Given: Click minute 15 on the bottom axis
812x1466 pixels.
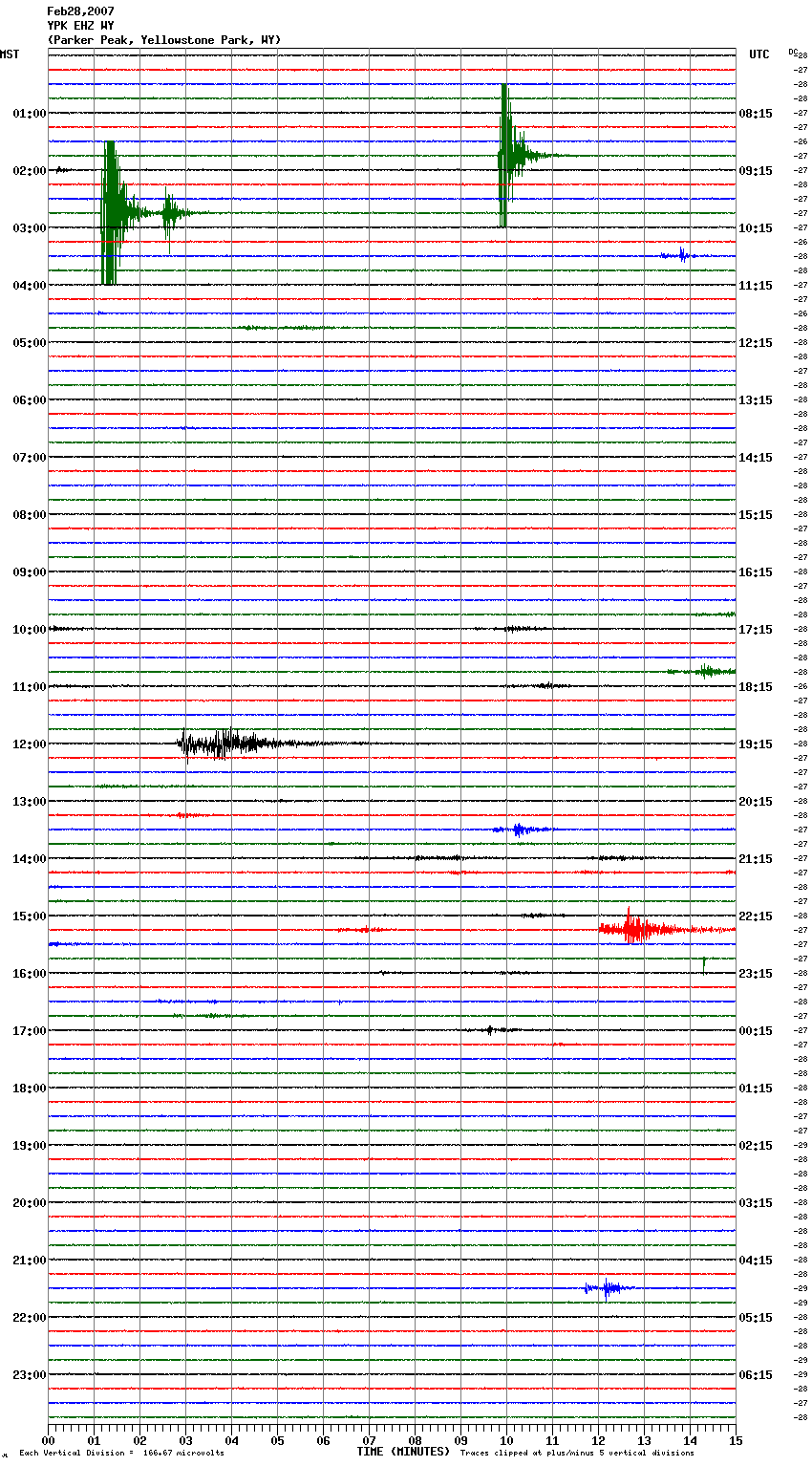Looking at the screenshot, I should pyautogui.click(x=736, y=1440).
